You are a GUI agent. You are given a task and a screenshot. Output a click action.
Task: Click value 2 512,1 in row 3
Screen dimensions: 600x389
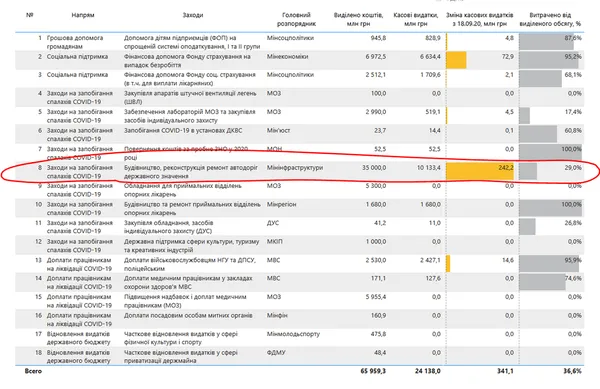375,75
